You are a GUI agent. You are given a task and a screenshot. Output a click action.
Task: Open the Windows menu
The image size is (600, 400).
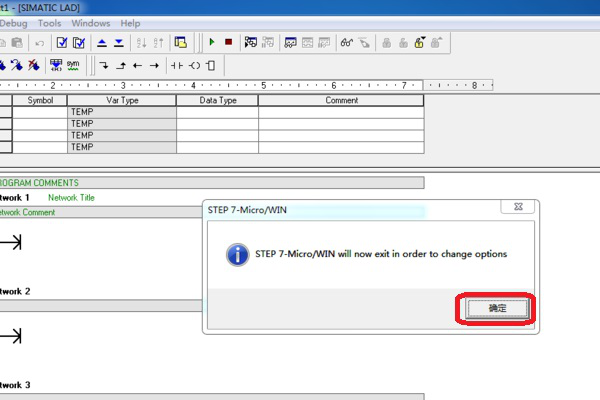click(91, 23)
